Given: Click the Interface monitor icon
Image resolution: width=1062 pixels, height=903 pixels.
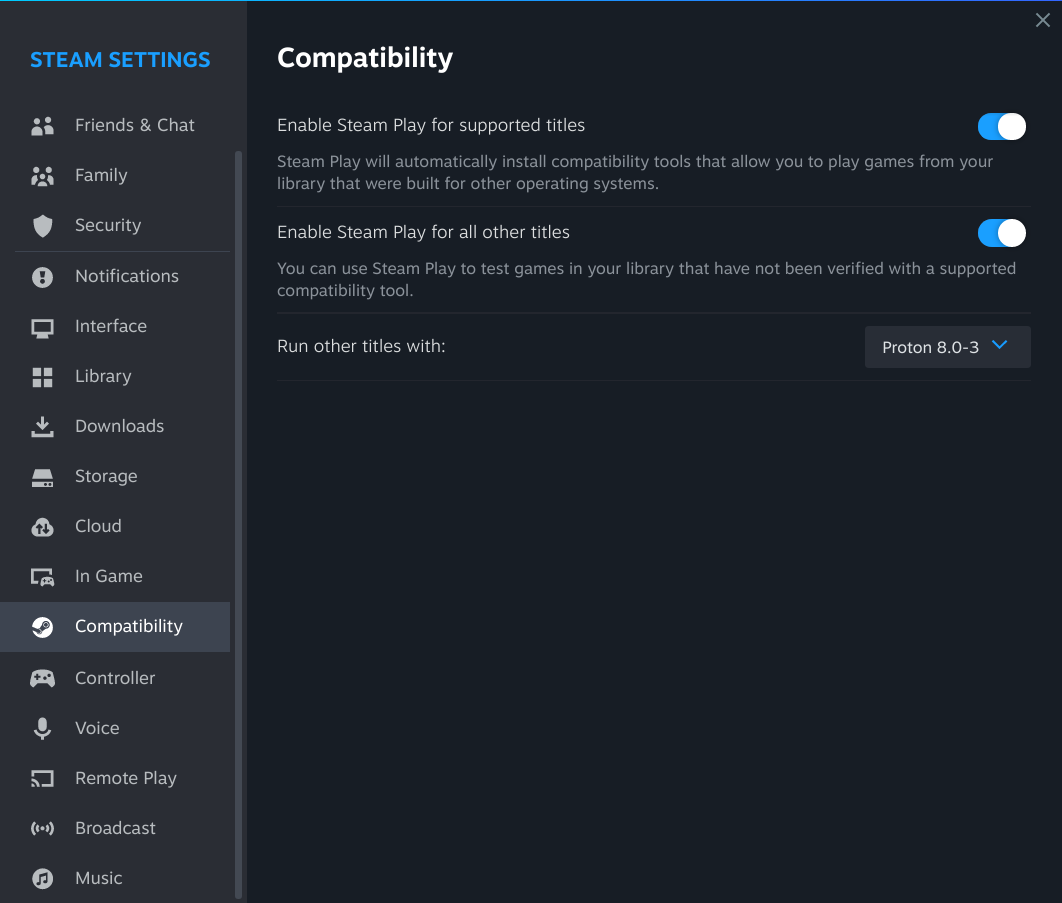Looking at the screenshot, I should (x=42, y=326).
